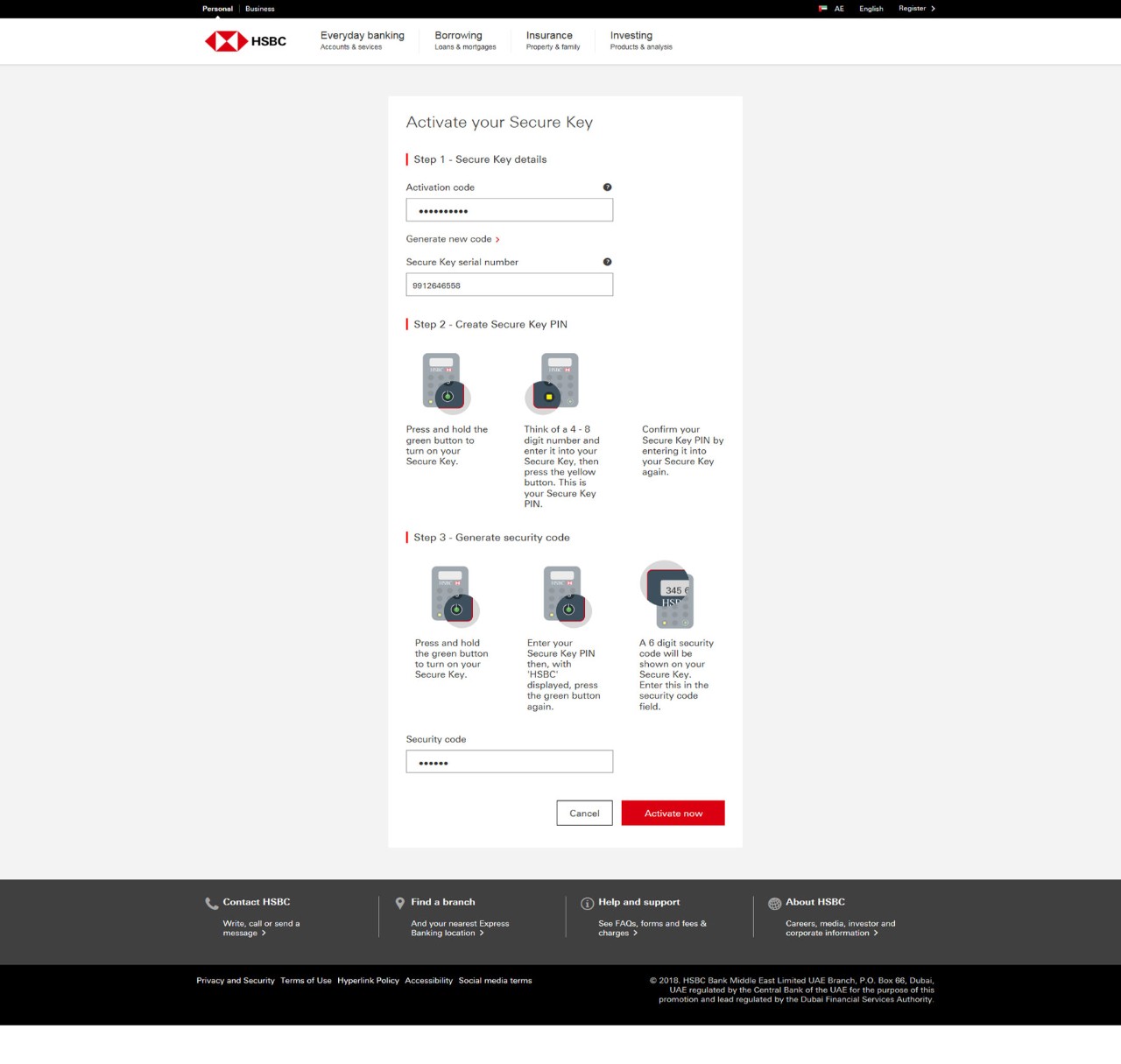Click the Activation code help icon
The image size is (1121, 1064).
pos(607,187)
